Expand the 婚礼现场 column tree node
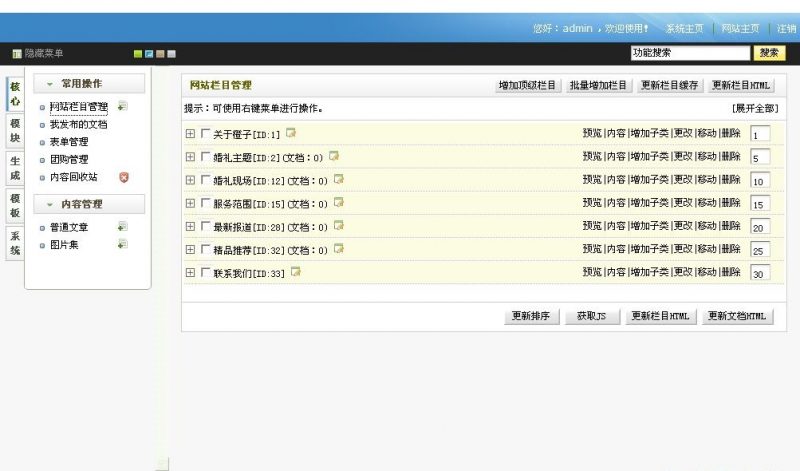Screen dimensions: 800x471 (x=190, y=180)
